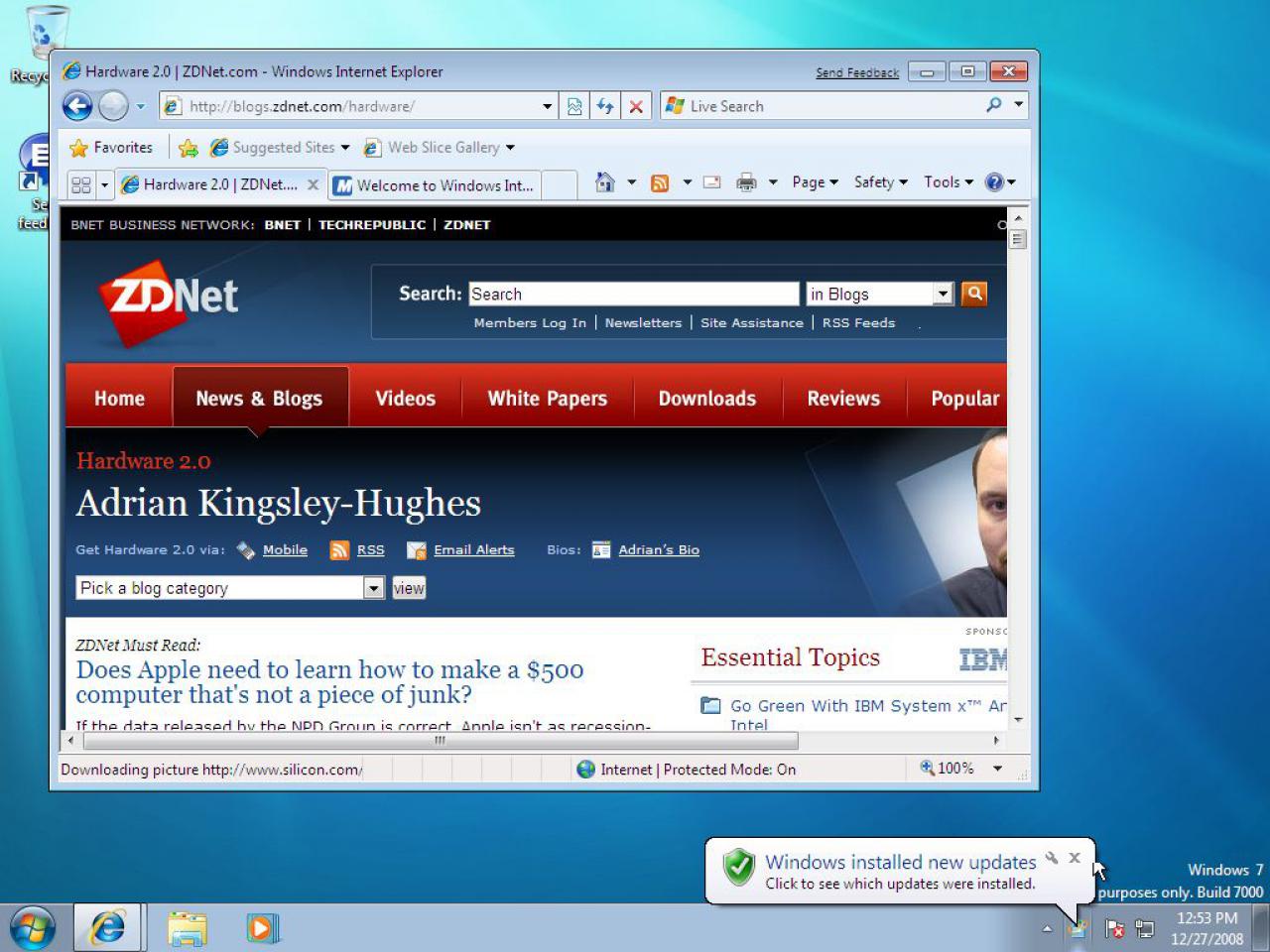This screenshot has width=1270, height=952.
Task: Open the 'Pick a blog category' dropdown
Action: (373, 588)
